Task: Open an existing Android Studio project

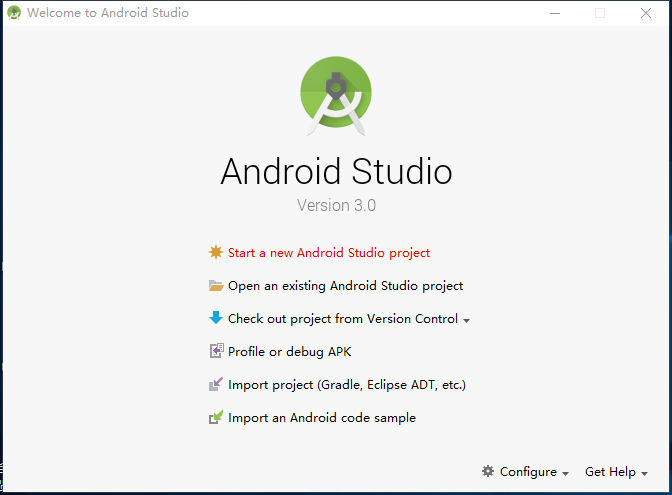Action: tap(345, 286)
